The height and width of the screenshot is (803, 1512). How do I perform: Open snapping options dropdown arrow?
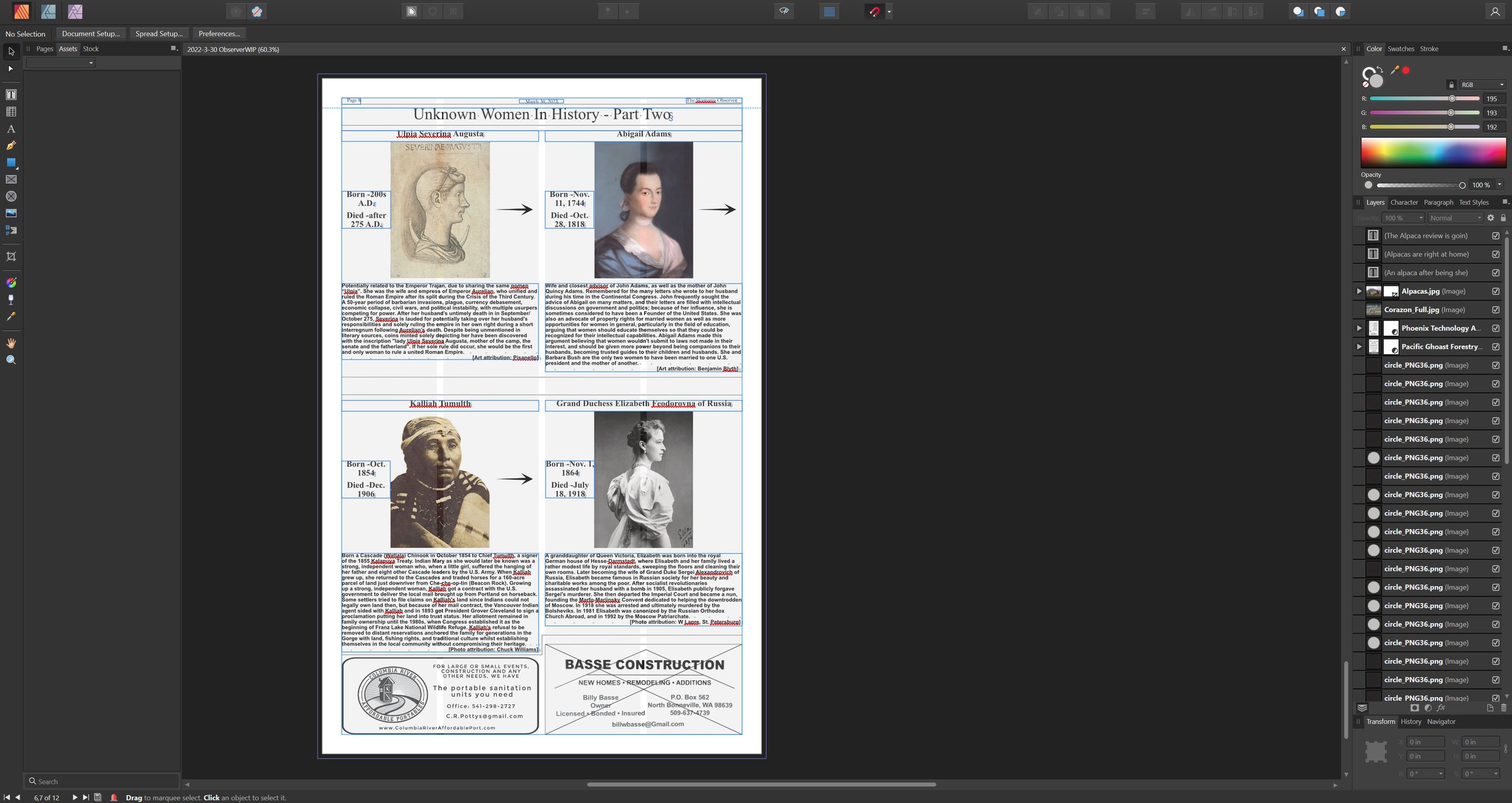click(x=889, y=12)
